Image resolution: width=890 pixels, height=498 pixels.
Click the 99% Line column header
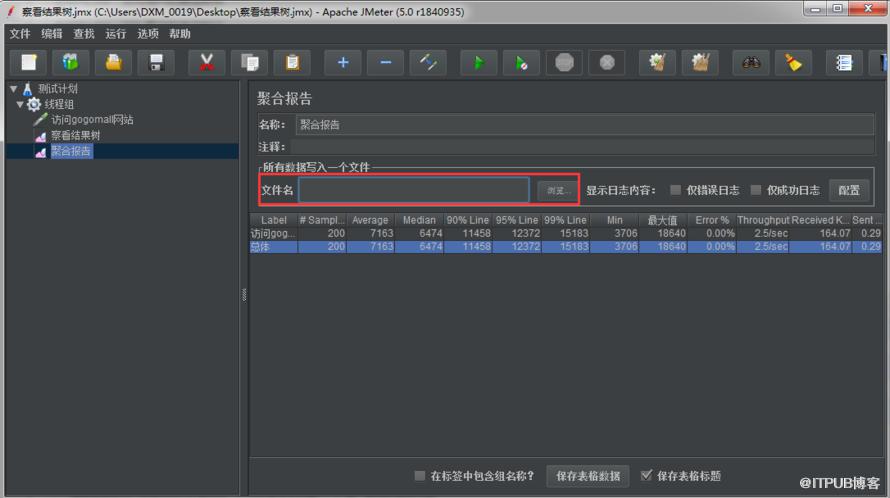[x=565, y=220]
